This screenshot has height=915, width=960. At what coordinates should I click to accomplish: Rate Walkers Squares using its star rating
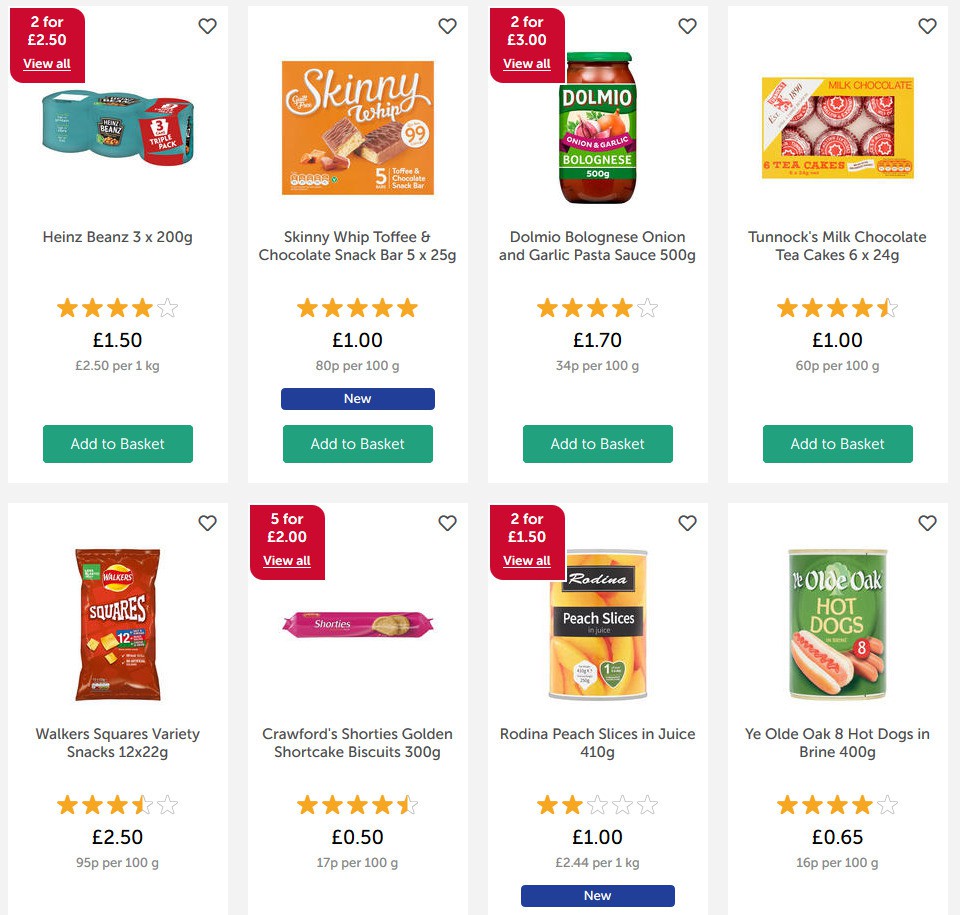(117, 804)
